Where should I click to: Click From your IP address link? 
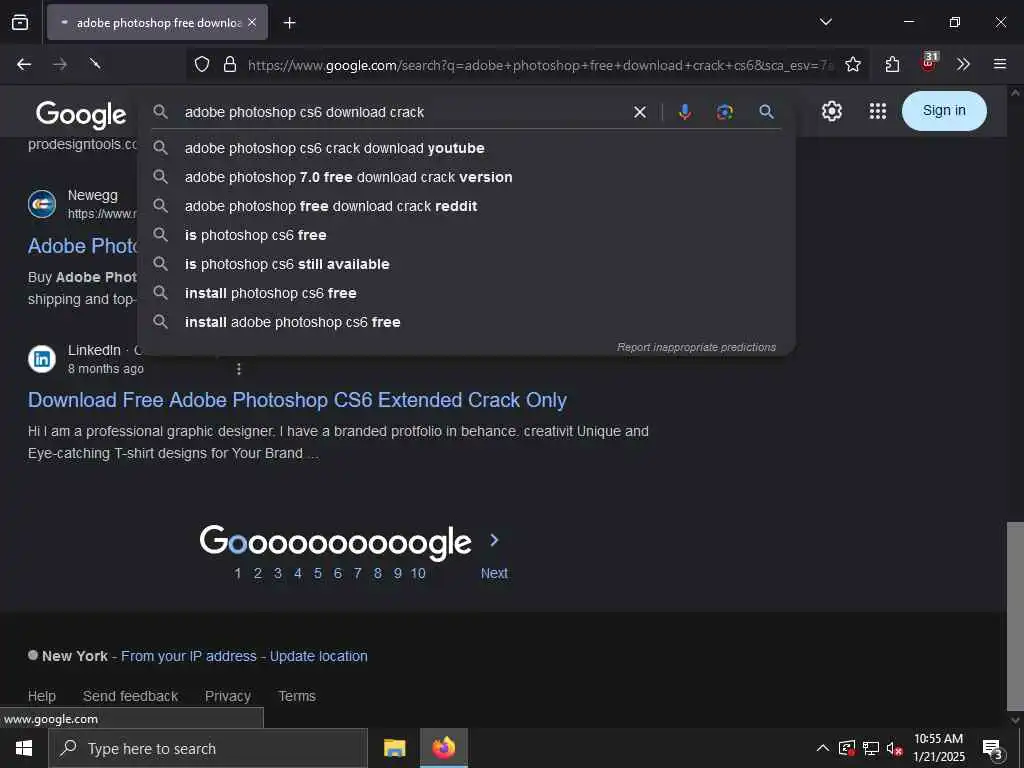[189, 656]
